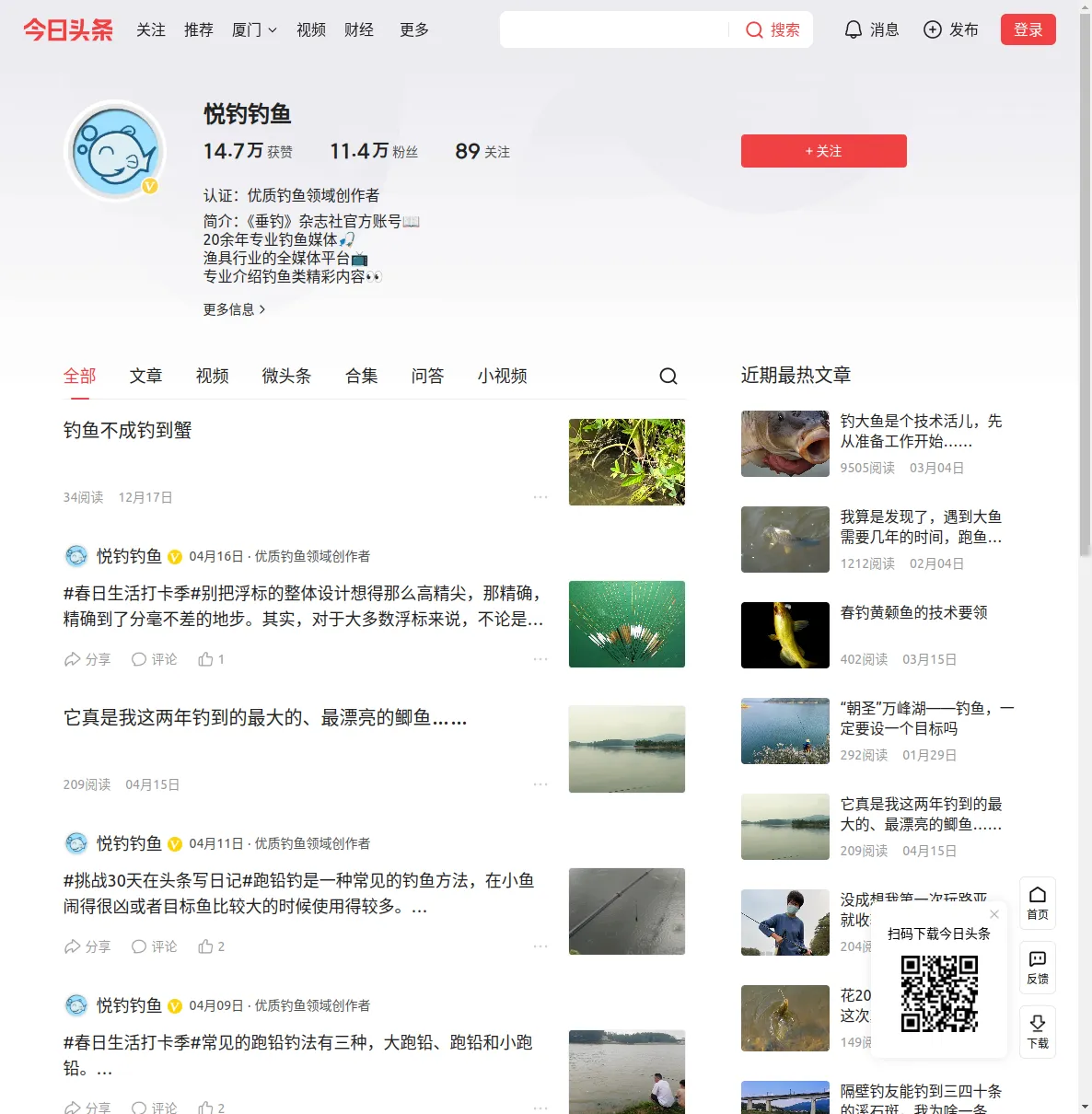
Task: Comment on the 04月16日 post
Action: click(154, 659)
